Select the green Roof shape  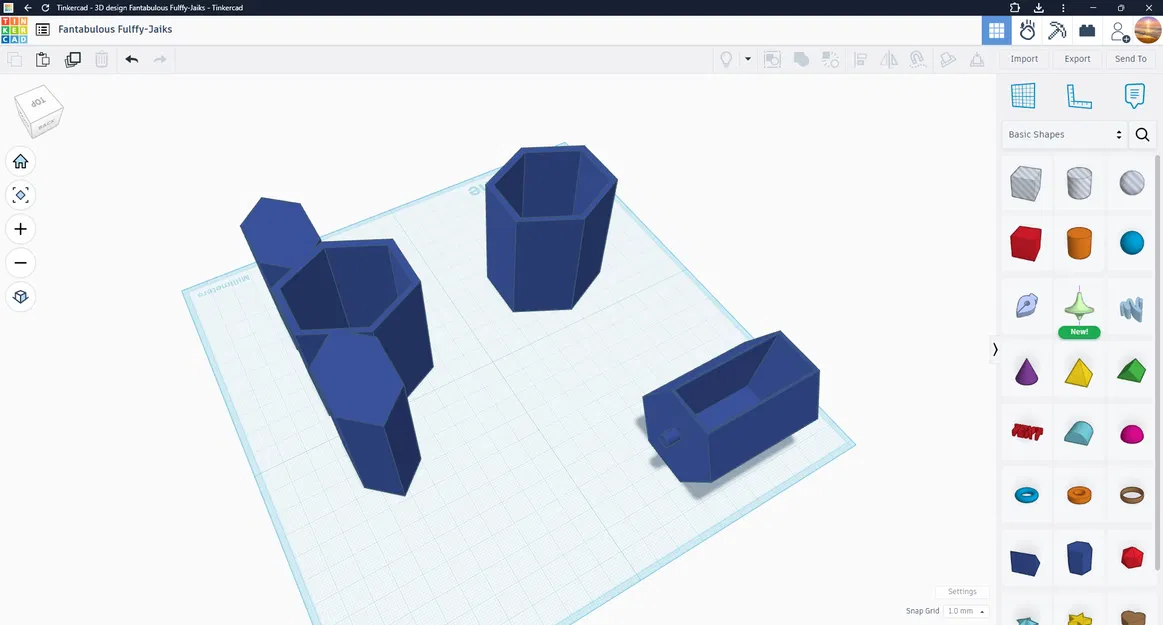click(x=1132, y=371)
